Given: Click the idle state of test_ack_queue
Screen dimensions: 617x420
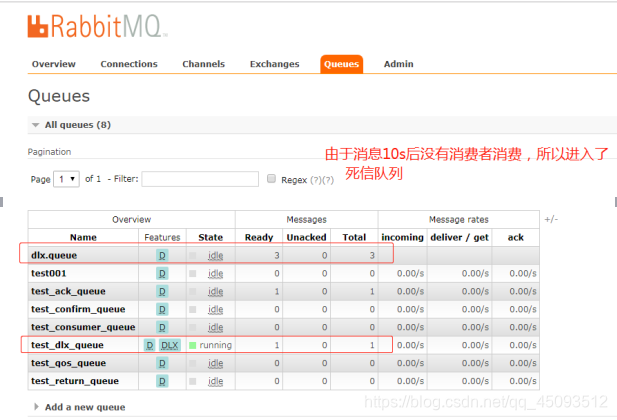Looking at the screenshot, I should pyautogui.click(x=216, y=291).
